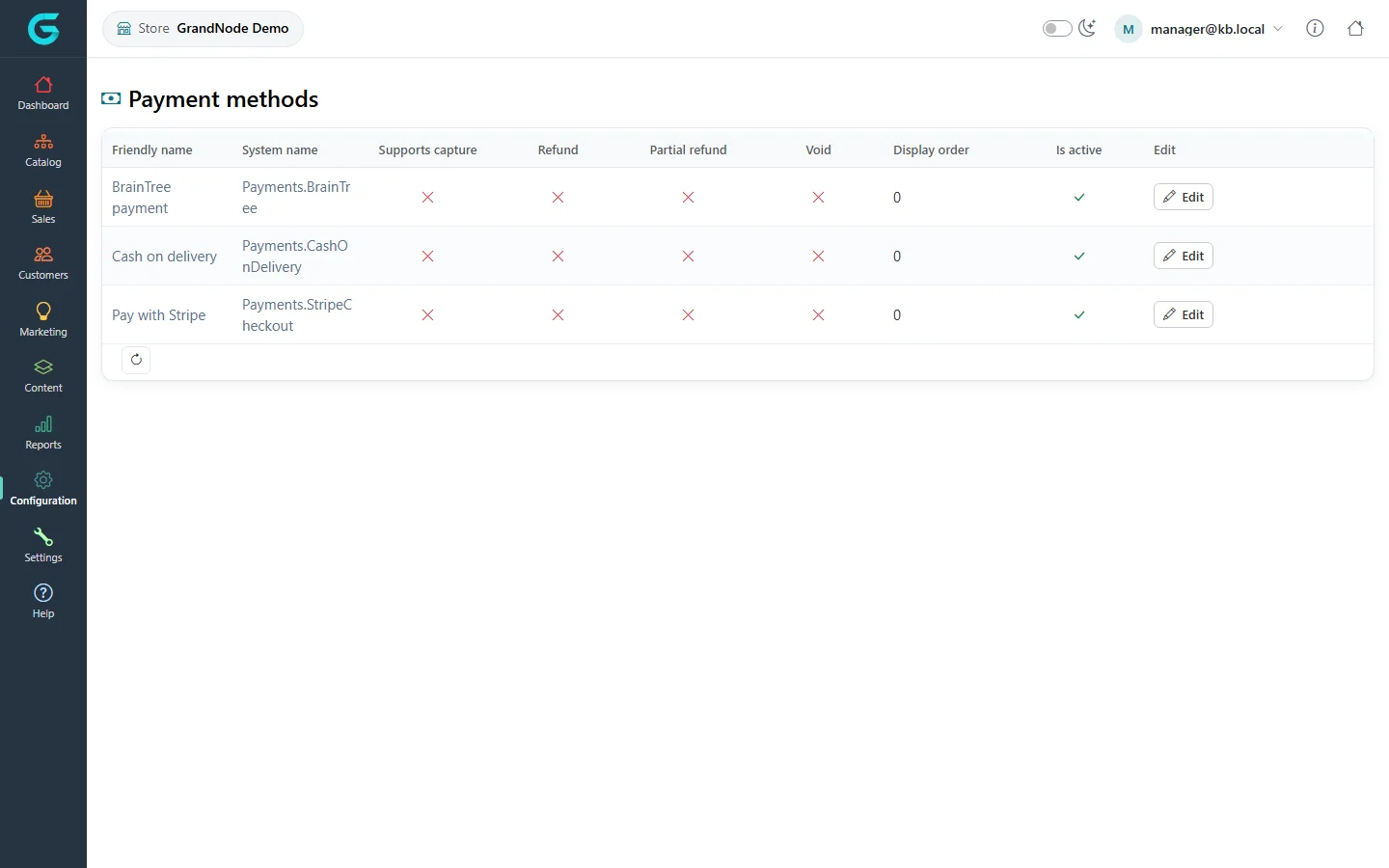Image resolution: width=1389 pixels, height=868 pixels.
Task: Open the Store GrandNode Demo selector
Action: pyautogui.click(x=203, y=28)
